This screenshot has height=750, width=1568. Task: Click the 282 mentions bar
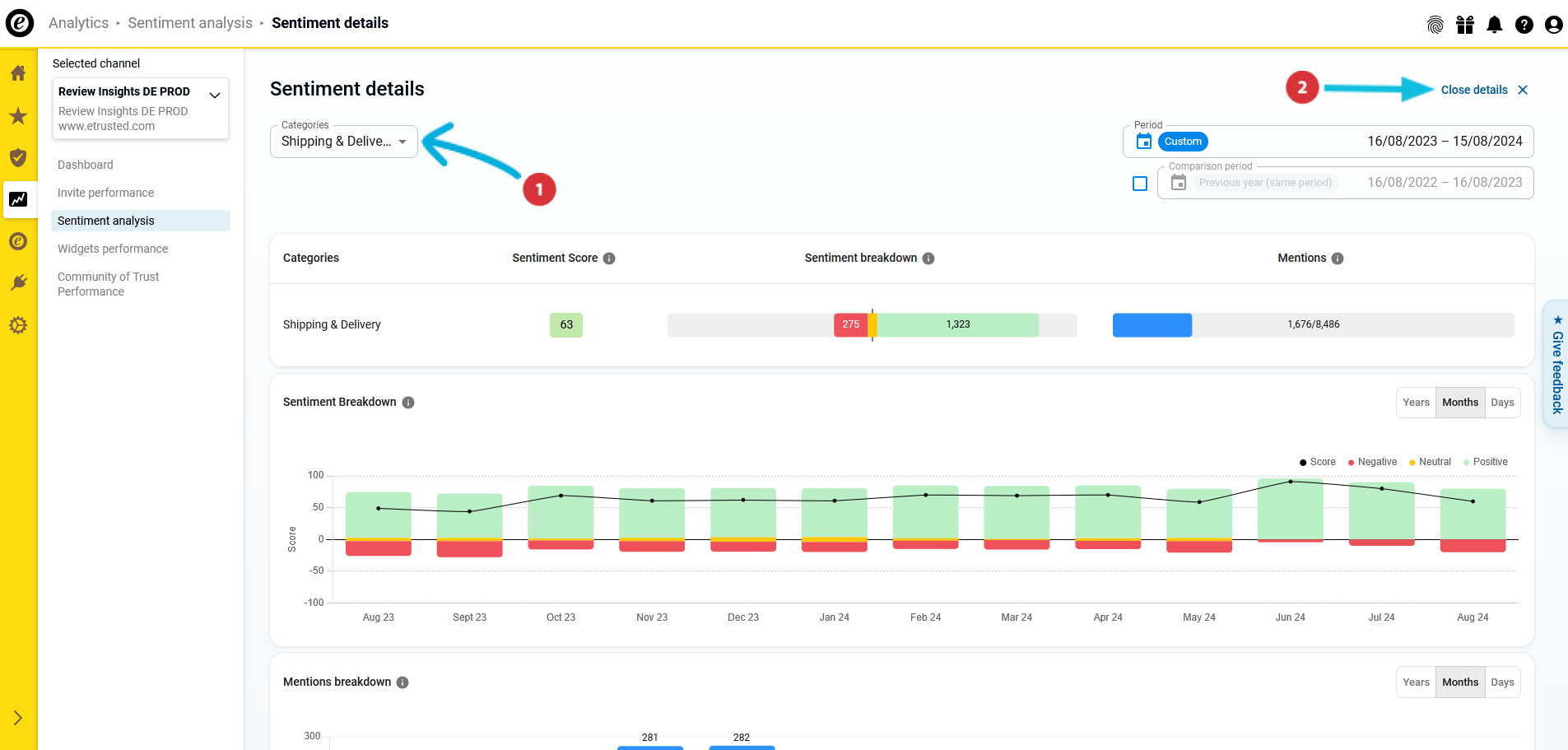click(x=742, y=748)
